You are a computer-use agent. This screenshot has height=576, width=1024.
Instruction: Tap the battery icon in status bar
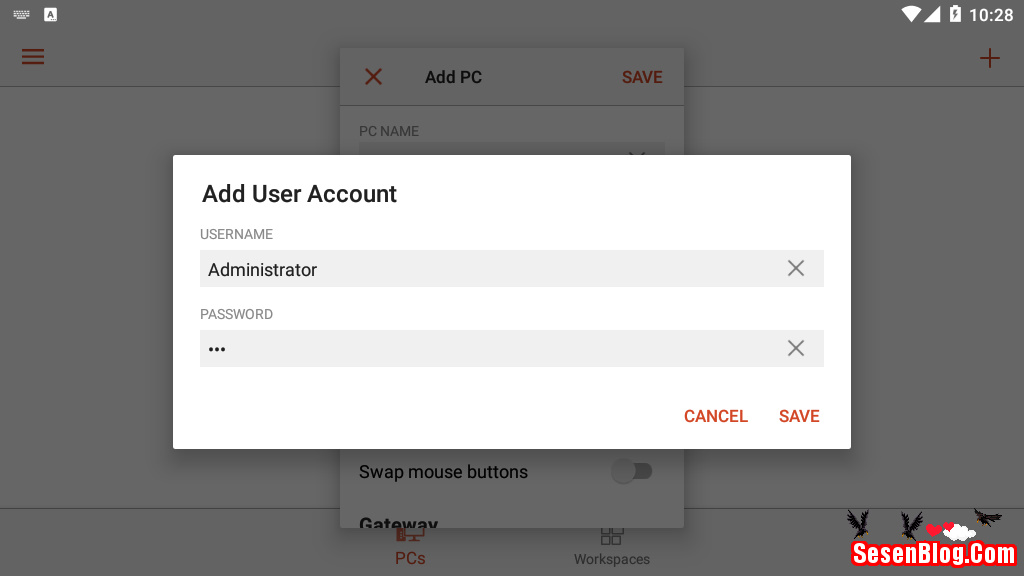pyautogui.click(x=955, y=14)
